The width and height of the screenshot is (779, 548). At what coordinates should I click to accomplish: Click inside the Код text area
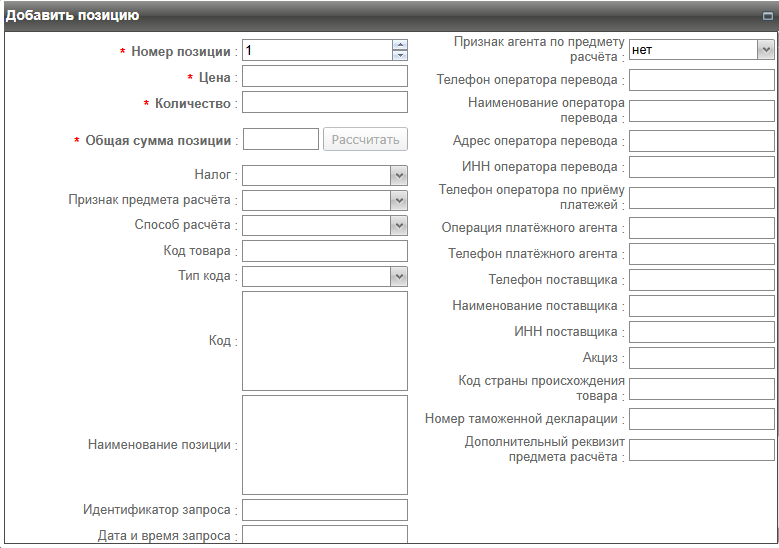(325, 340)
